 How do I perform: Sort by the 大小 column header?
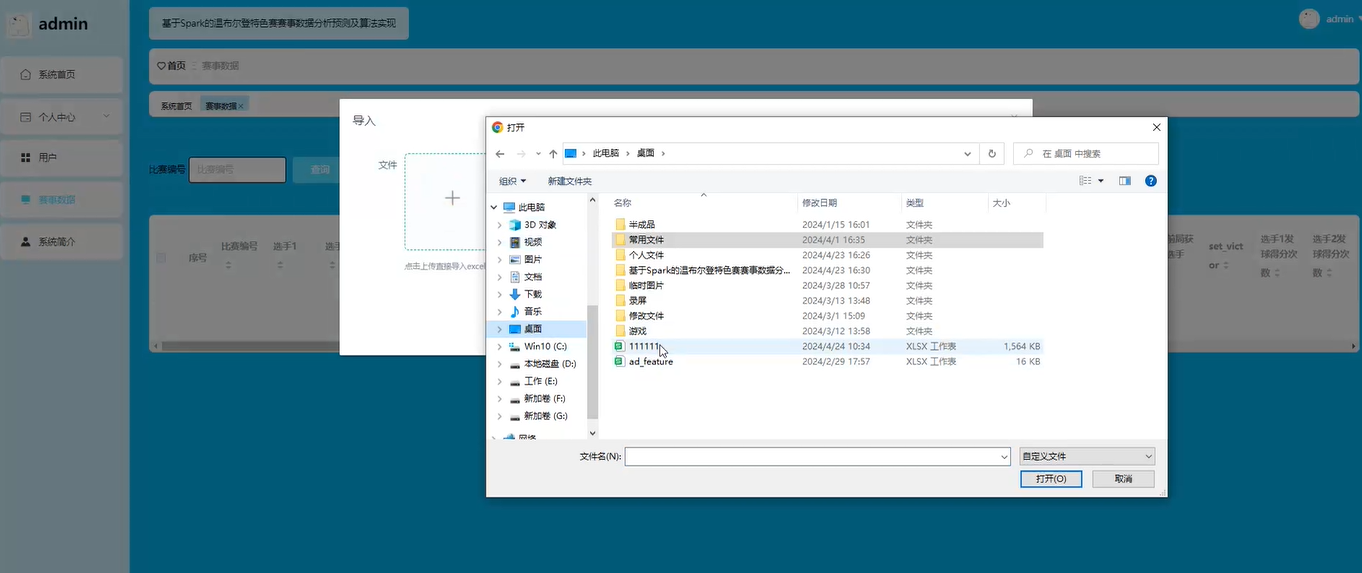coord(1016,203)
